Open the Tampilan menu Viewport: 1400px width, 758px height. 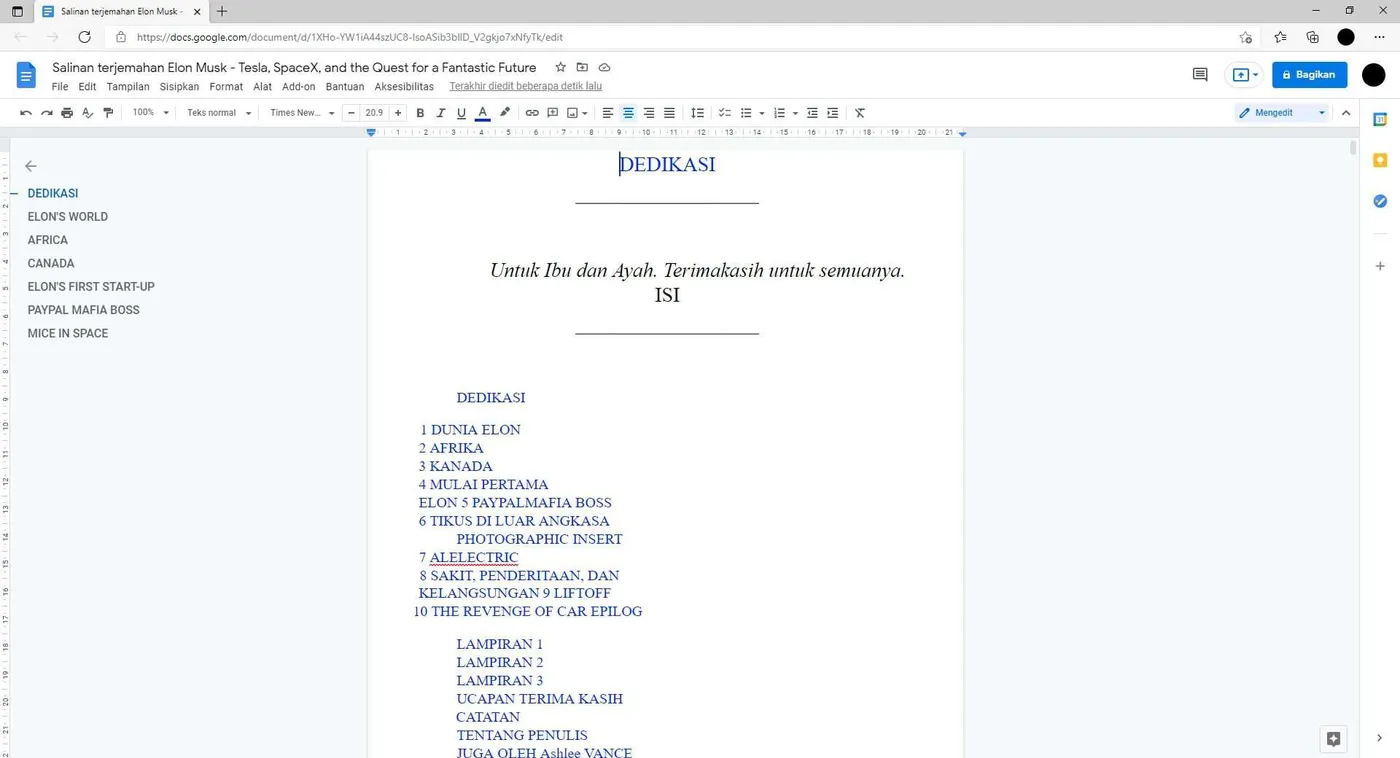(x=128, y=87)
